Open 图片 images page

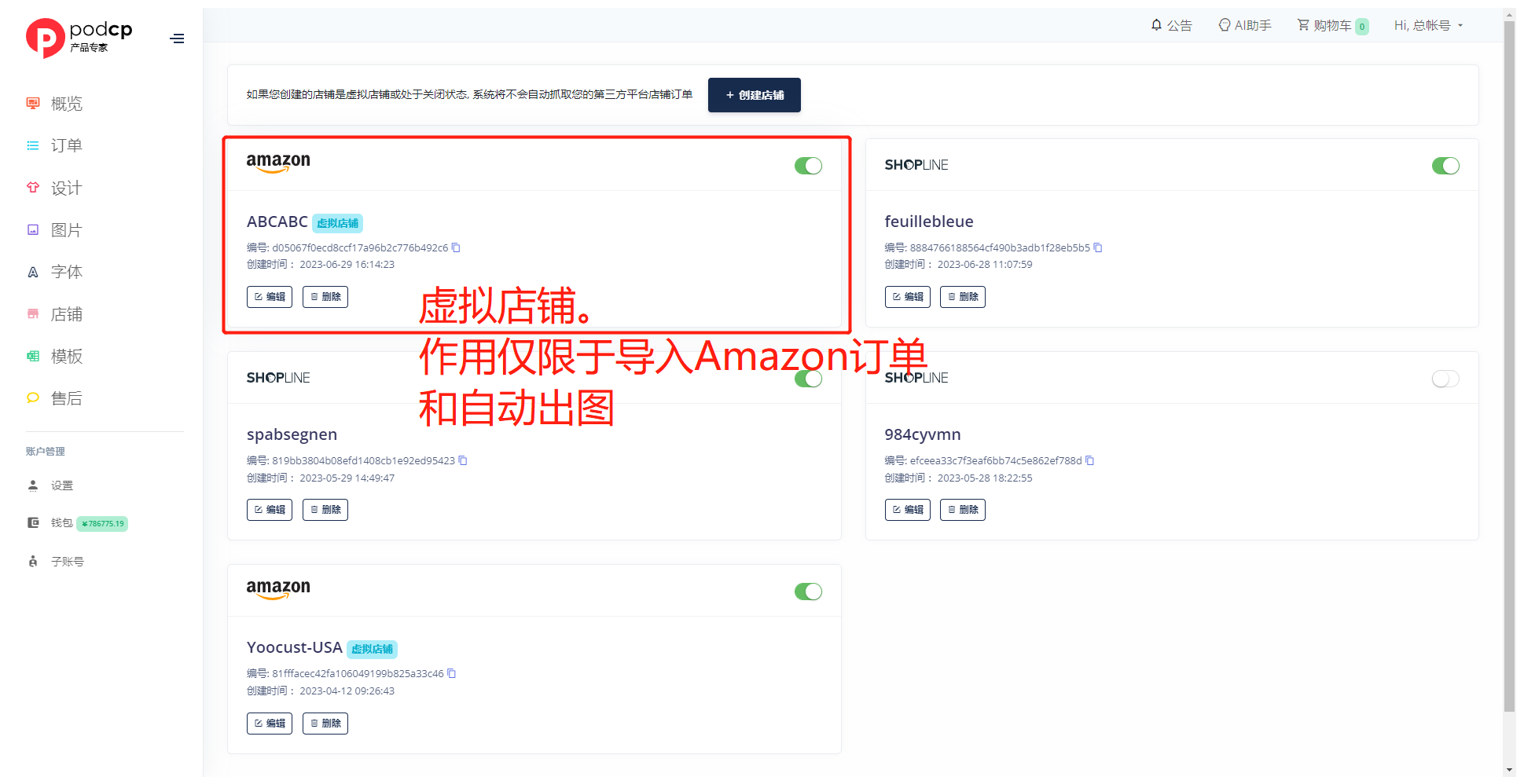click(x=67, y=230)
